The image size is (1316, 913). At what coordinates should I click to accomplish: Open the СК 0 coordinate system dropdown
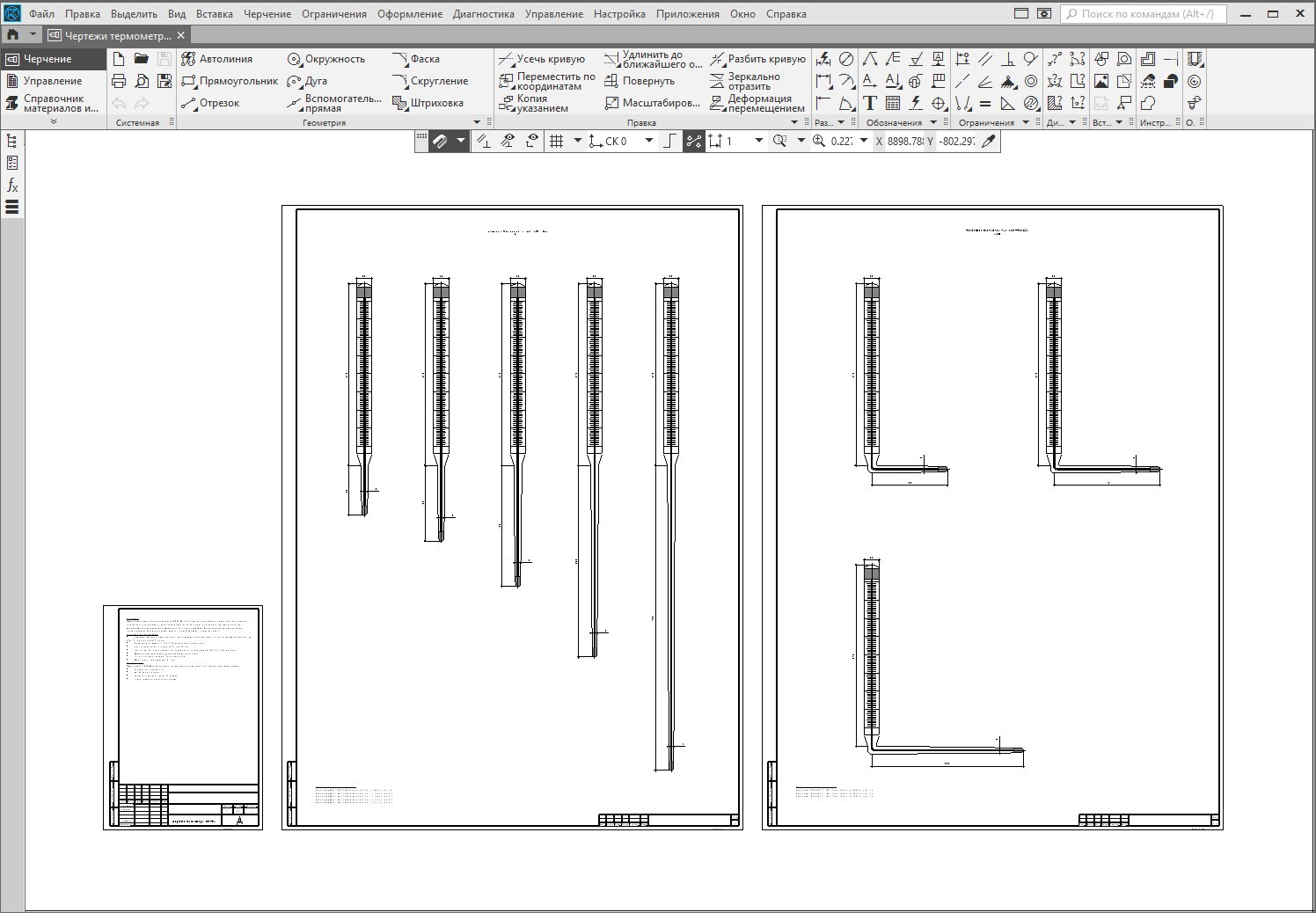coord(649,141)
